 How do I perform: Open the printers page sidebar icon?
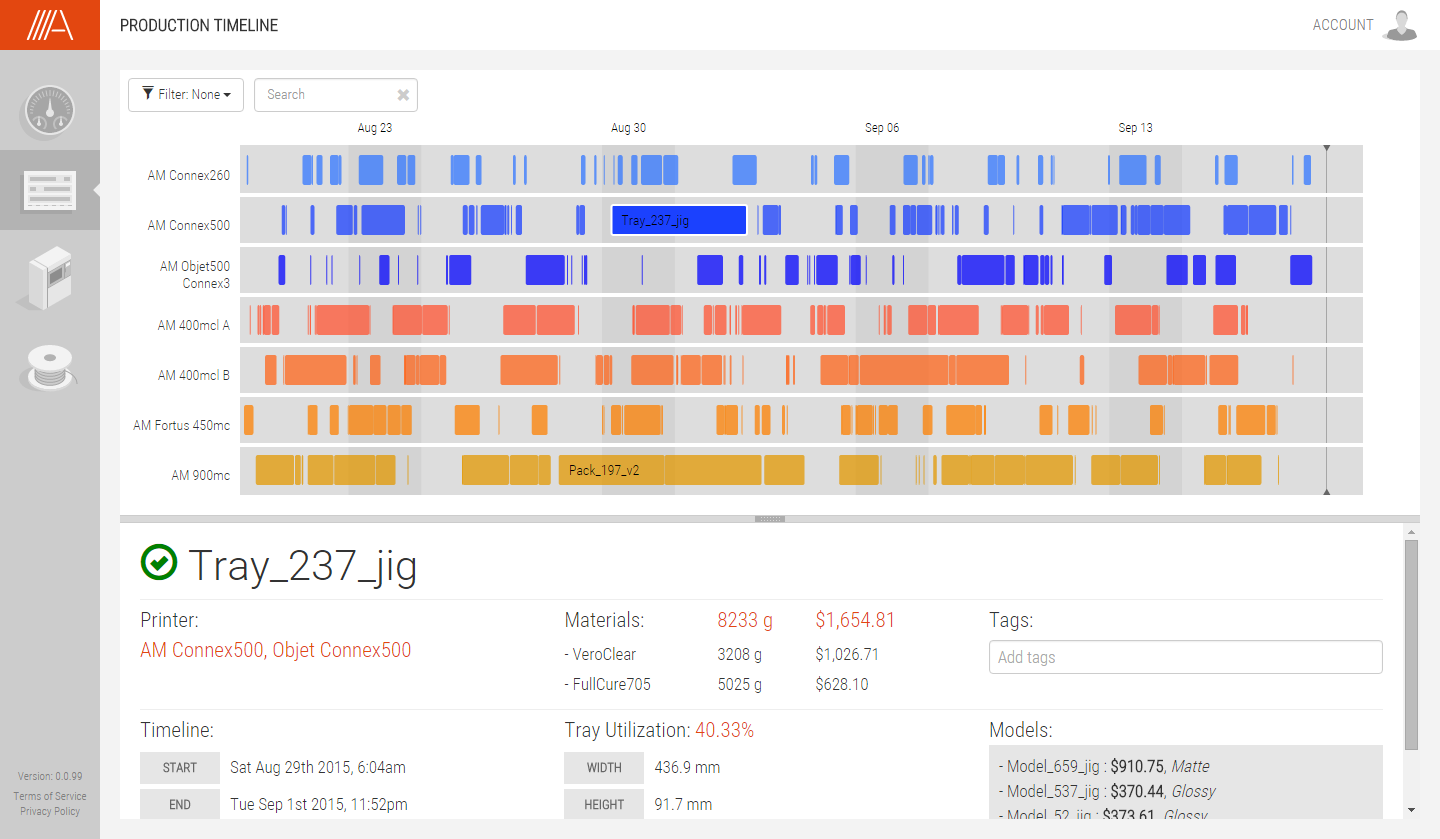[x=49, y=277]
